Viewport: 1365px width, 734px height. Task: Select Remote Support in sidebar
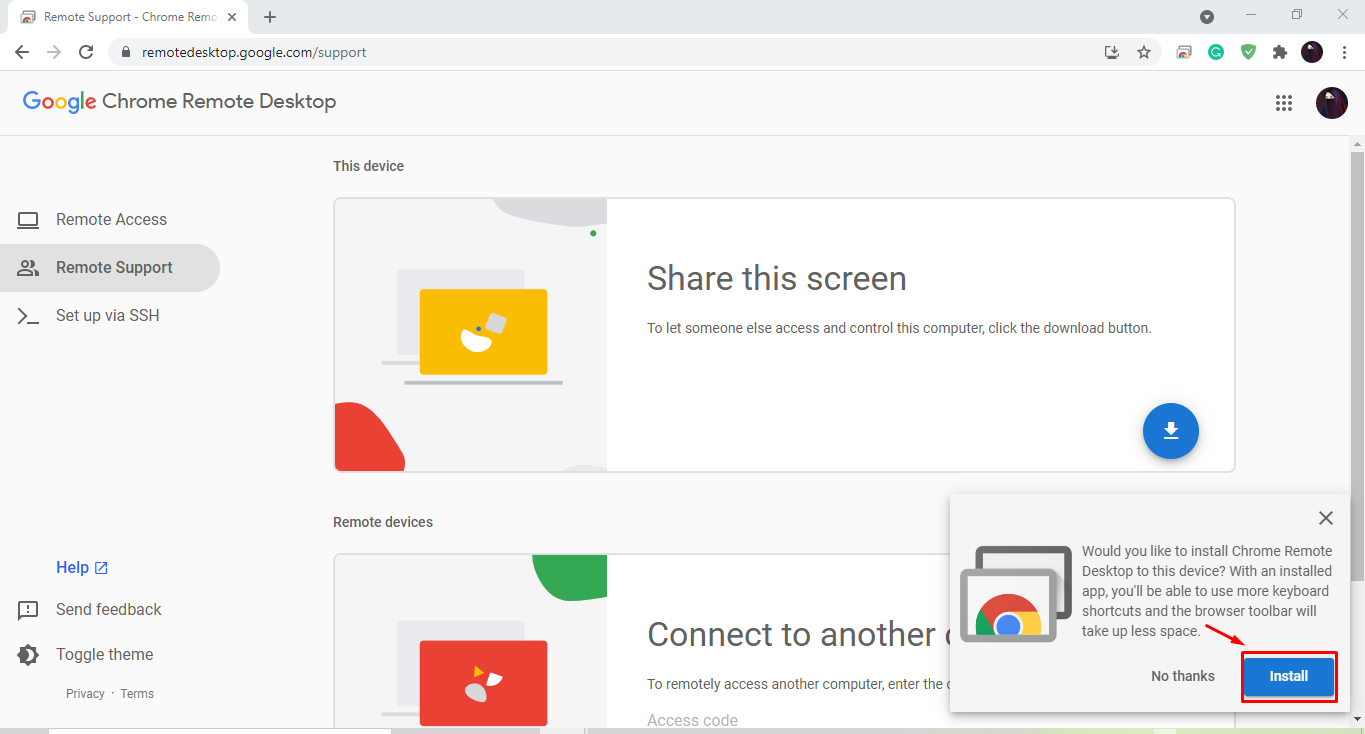110,268
